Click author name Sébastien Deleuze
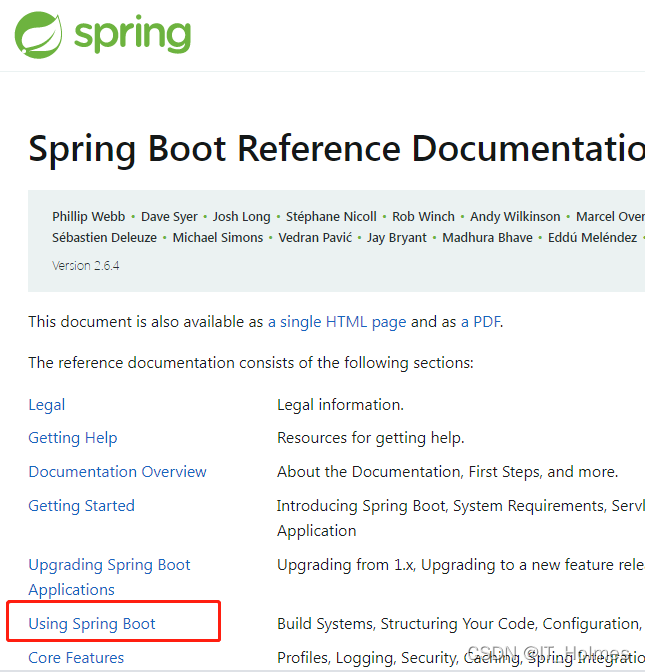 pyautogui.click(x=105, y=237)
